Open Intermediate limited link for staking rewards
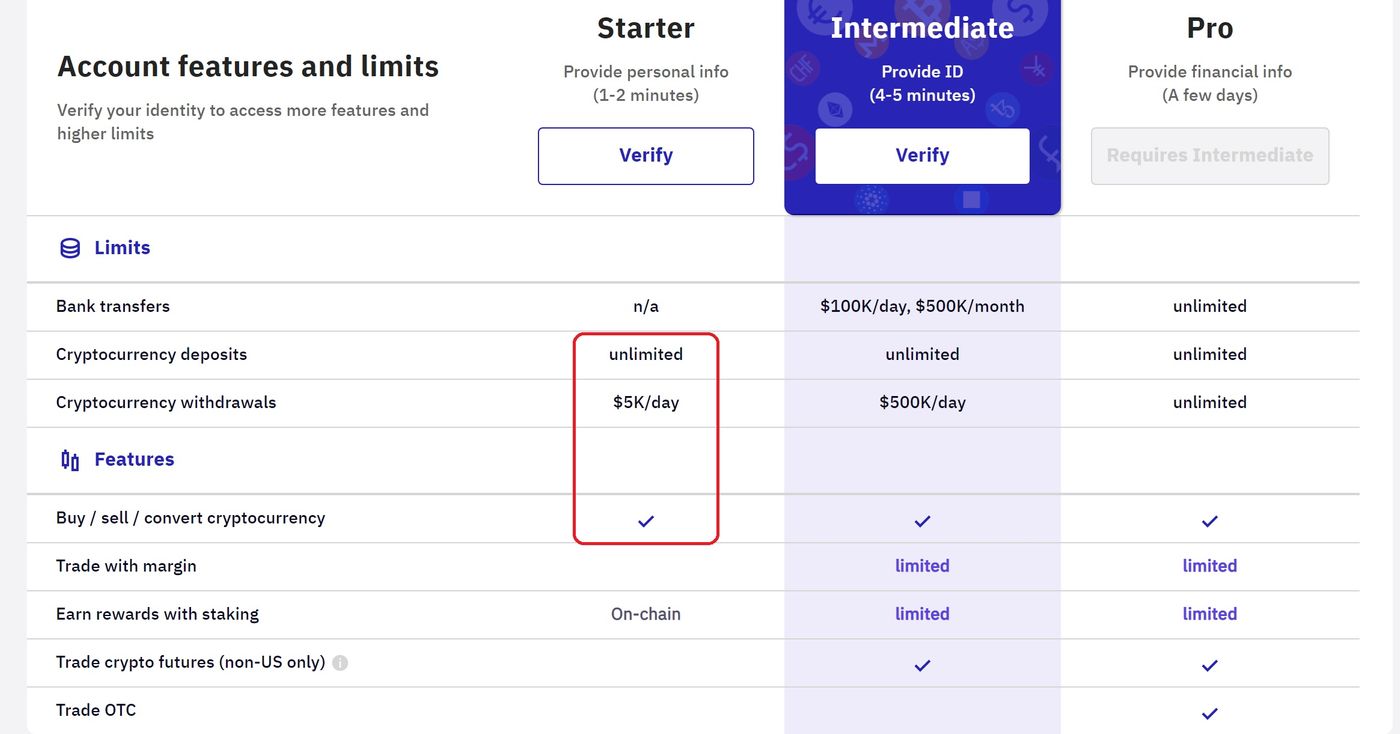Image resolution: width=1400 pixels, height=734 pixels. click(922, 614)
